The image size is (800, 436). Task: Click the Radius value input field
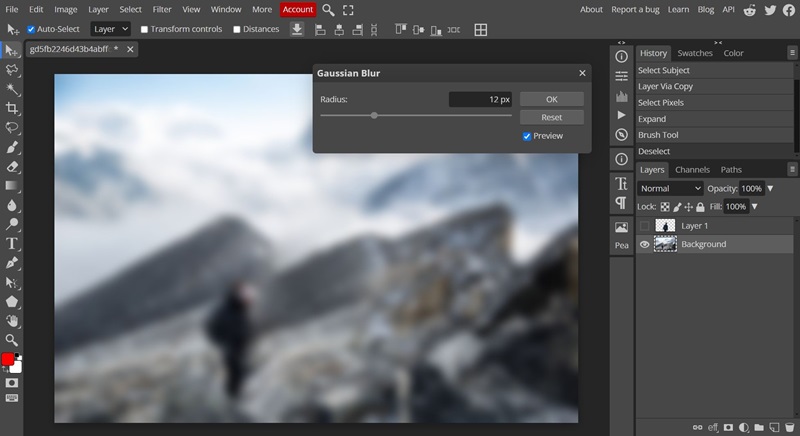pos(480,99)
